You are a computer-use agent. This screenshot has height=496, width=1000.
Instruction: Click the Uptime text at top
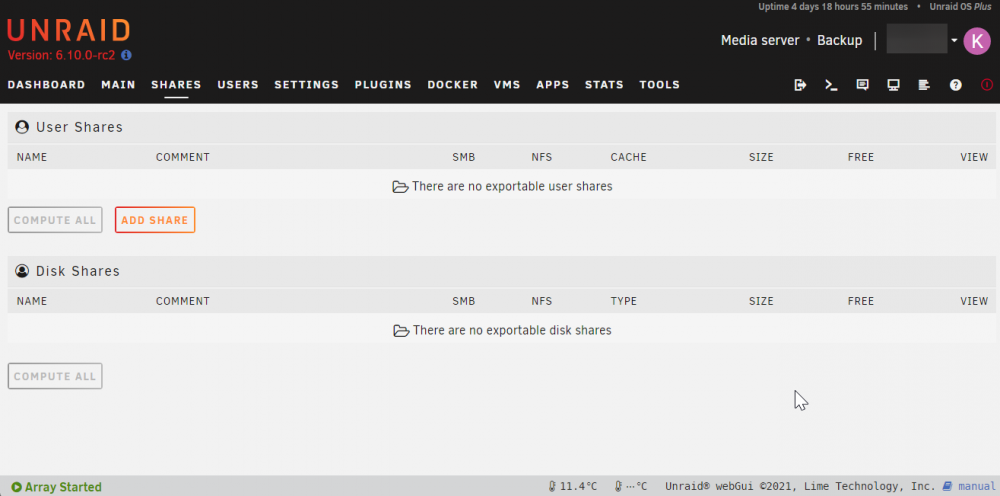(x=833, y=7)
